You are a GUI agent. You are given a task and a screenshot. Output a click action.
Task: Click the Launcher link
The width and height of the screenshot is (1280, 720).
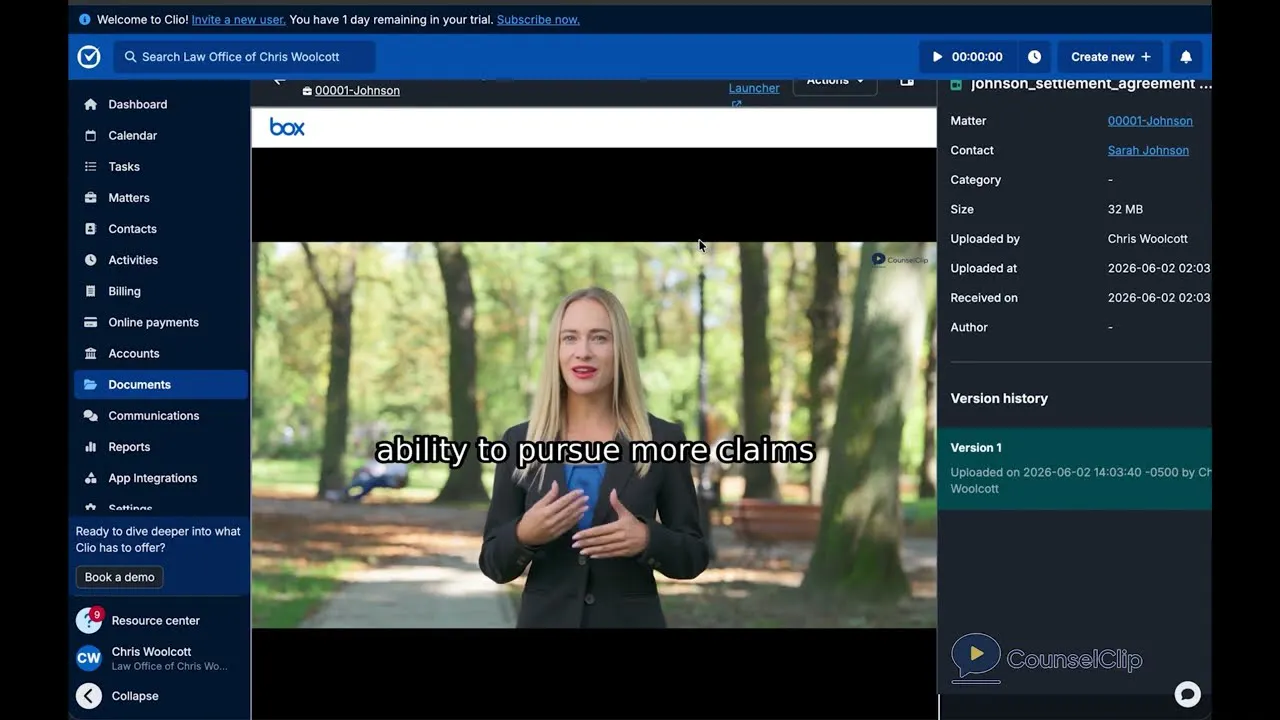coord(754,88)
